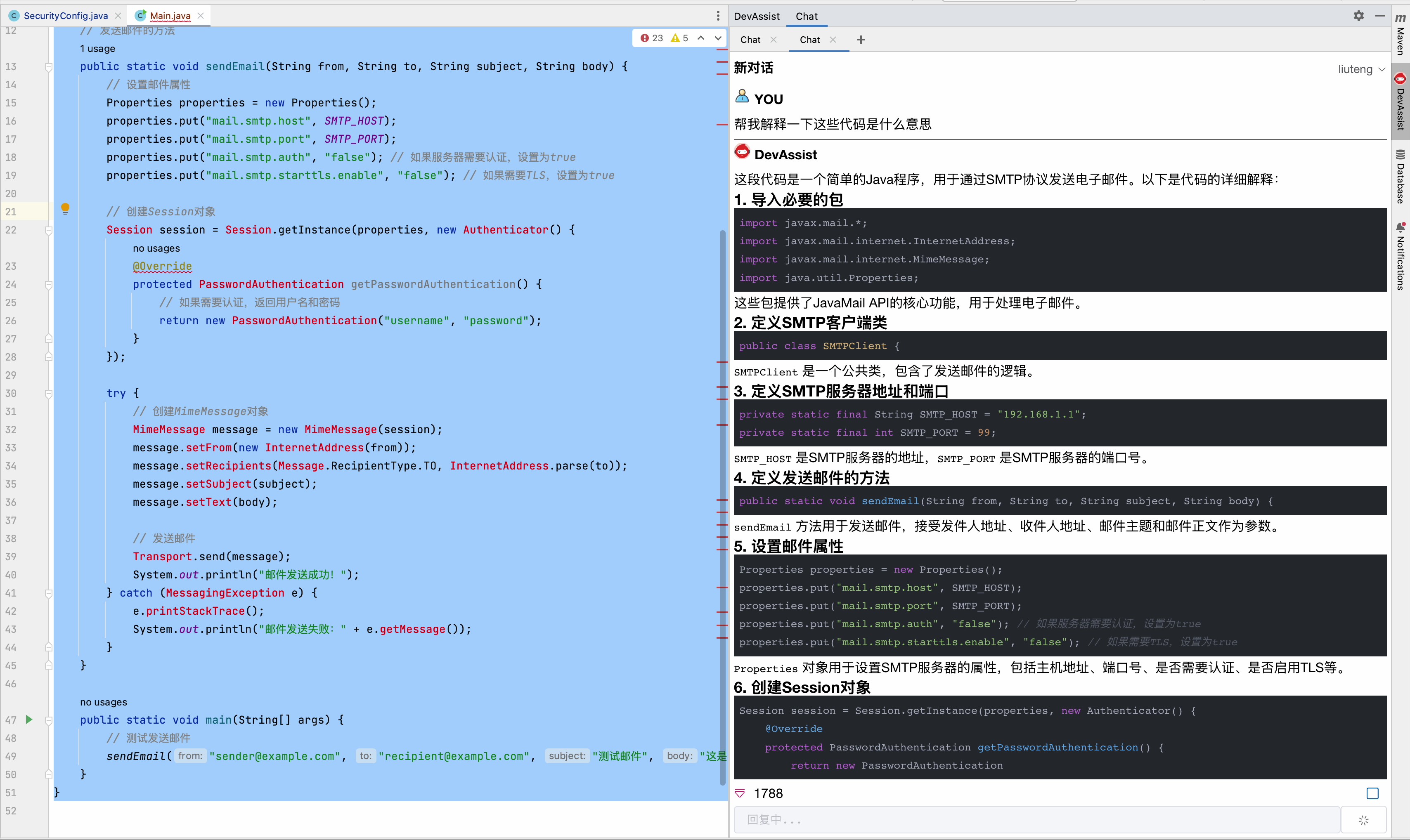Close the second Chat sub-tab
1410x840 pixels.
click(x=833, y=40)
